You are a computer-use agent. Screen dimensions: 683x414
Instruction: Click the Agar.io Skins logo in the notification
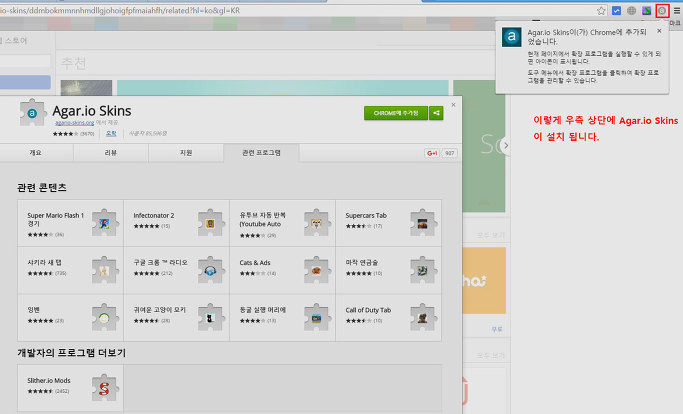pyautogui.click(x=511, y=37)
